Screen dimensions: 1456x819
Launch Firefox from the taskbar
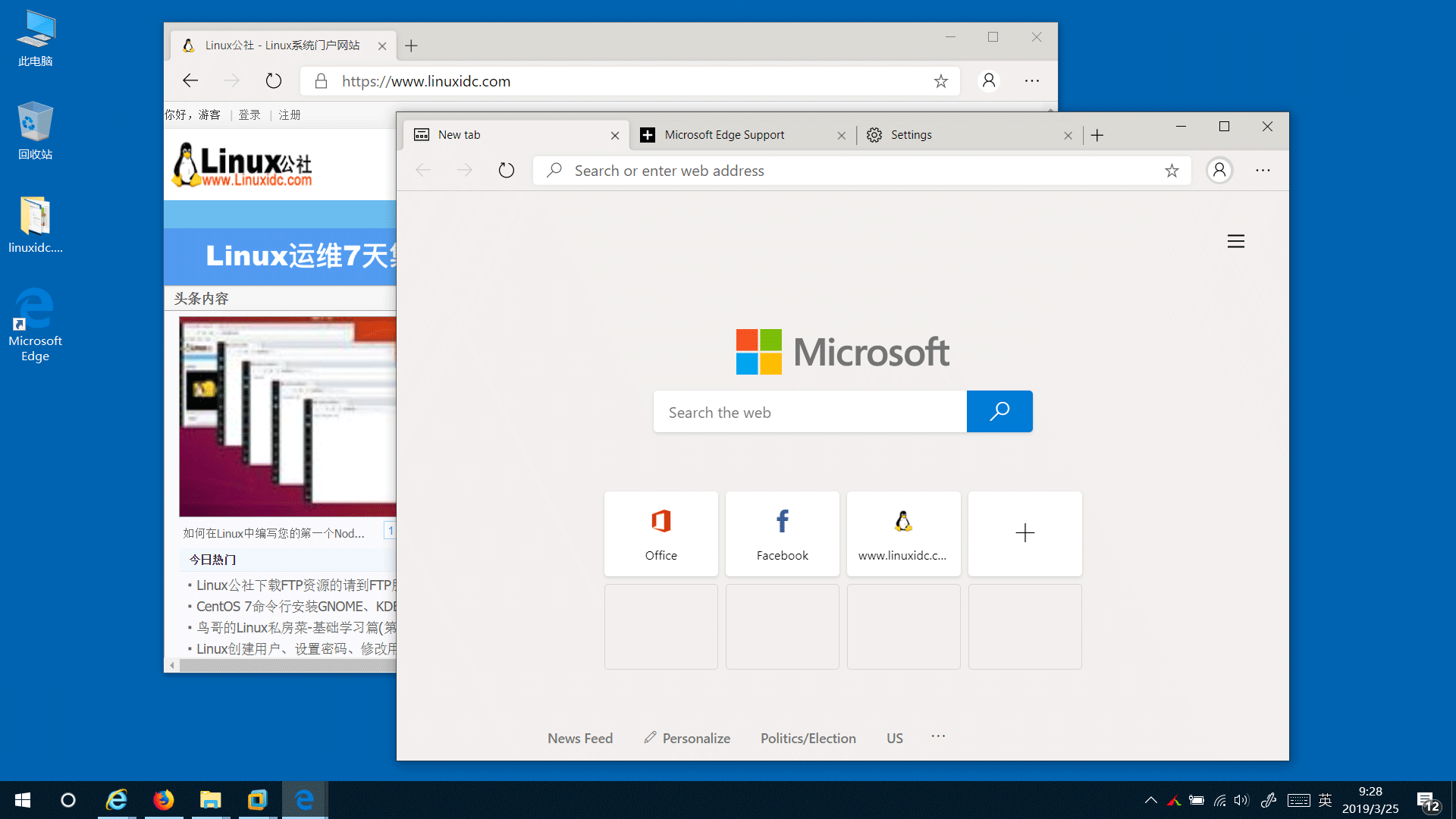163,800
